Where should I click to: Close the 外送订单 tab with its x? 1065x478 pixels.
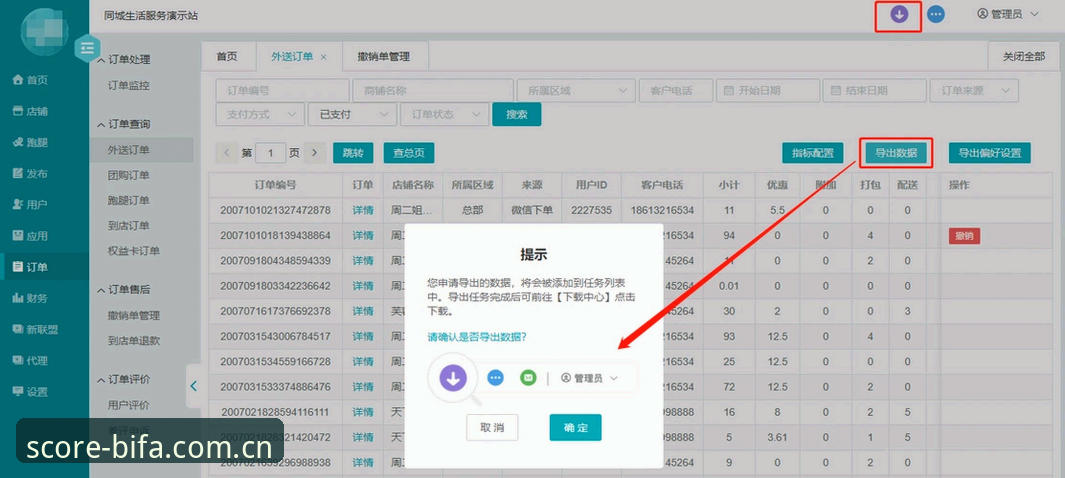[x=323, y=57]
